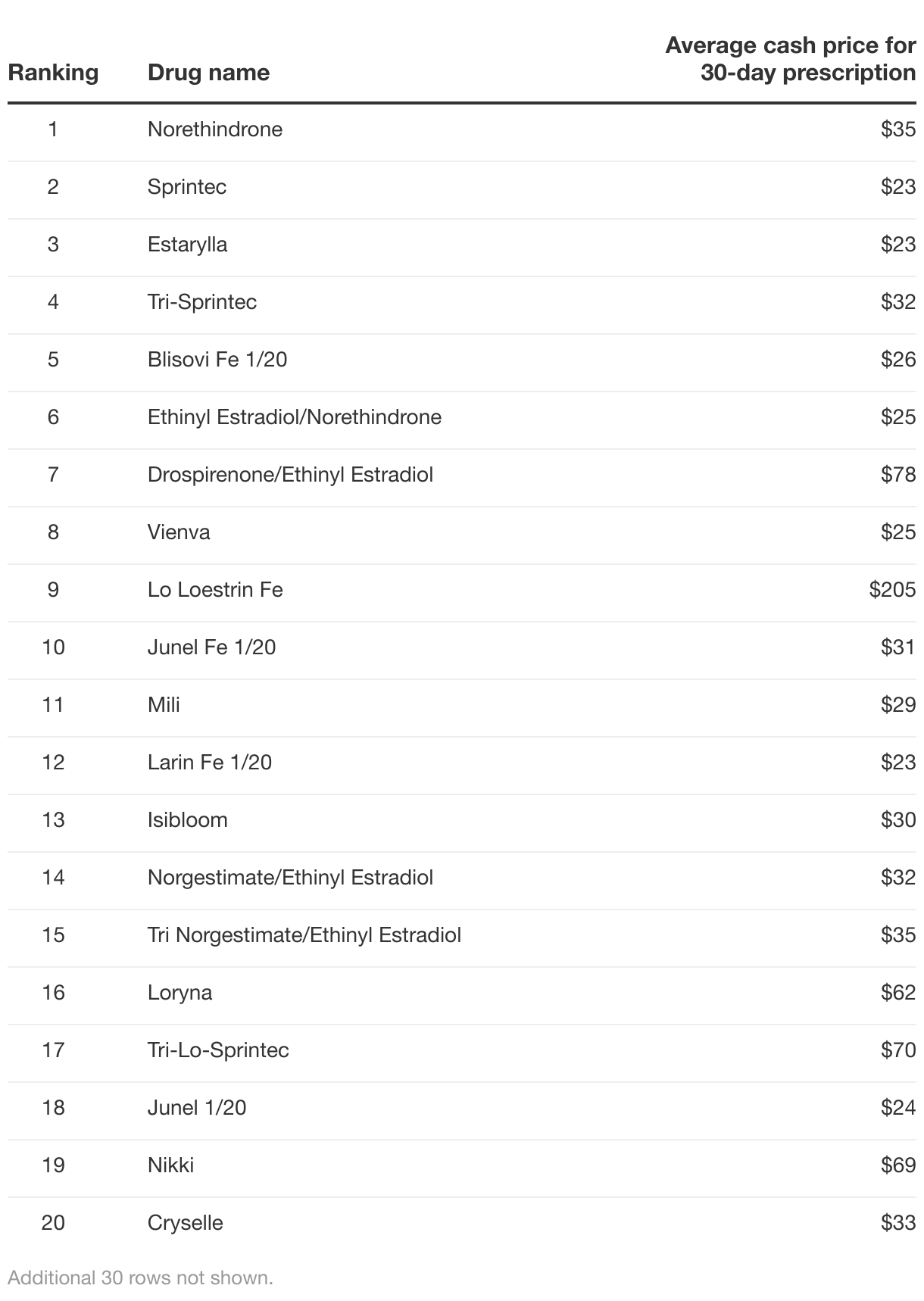Click the Vienva drug name
The height and width of the screenshot is (1301, 924).
(179, 532)
